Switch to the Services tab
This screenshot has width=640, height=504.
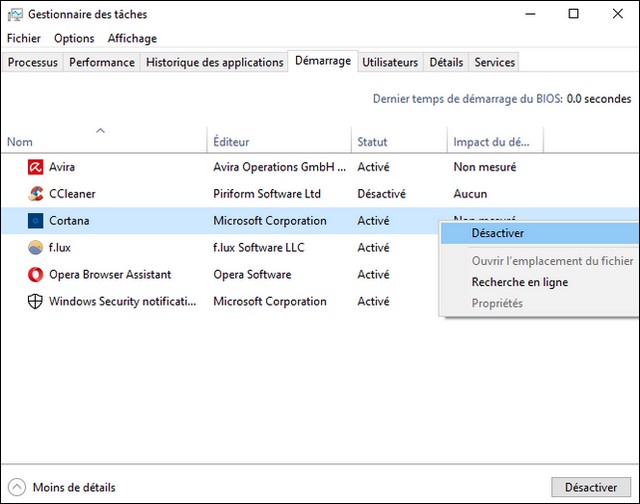(494, 62)
